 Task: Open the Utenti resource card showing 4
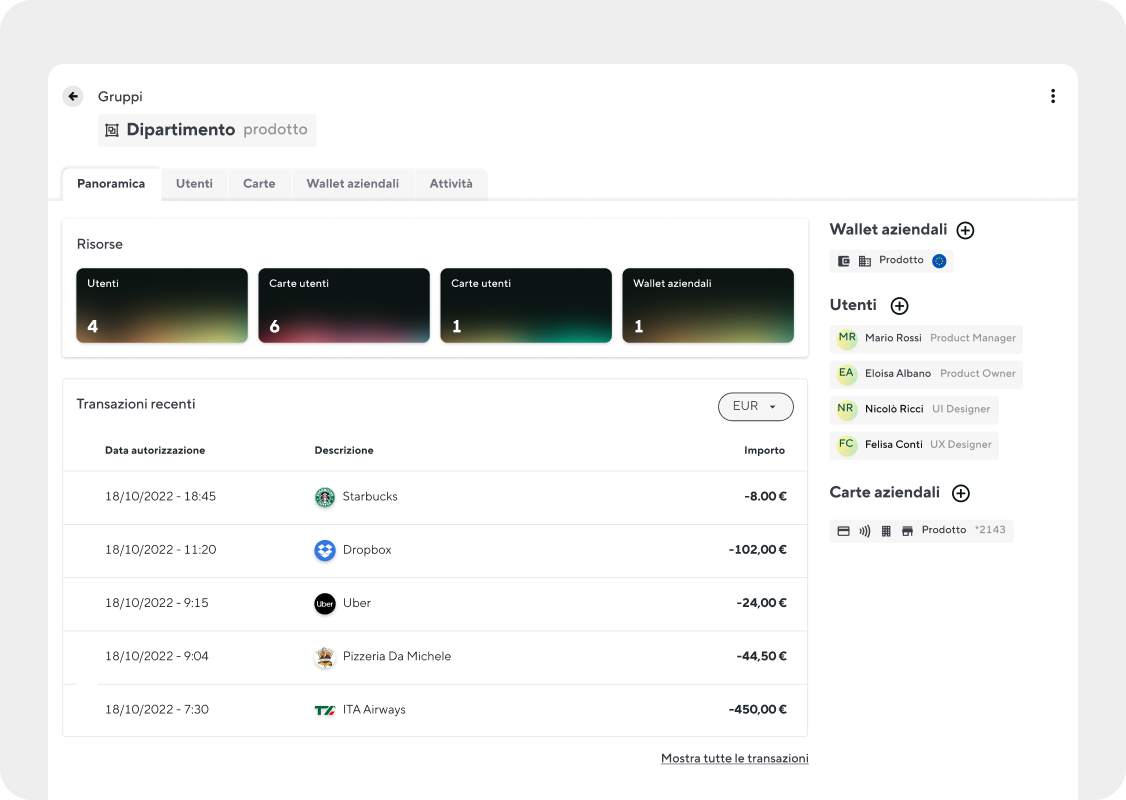coord(162,305)
